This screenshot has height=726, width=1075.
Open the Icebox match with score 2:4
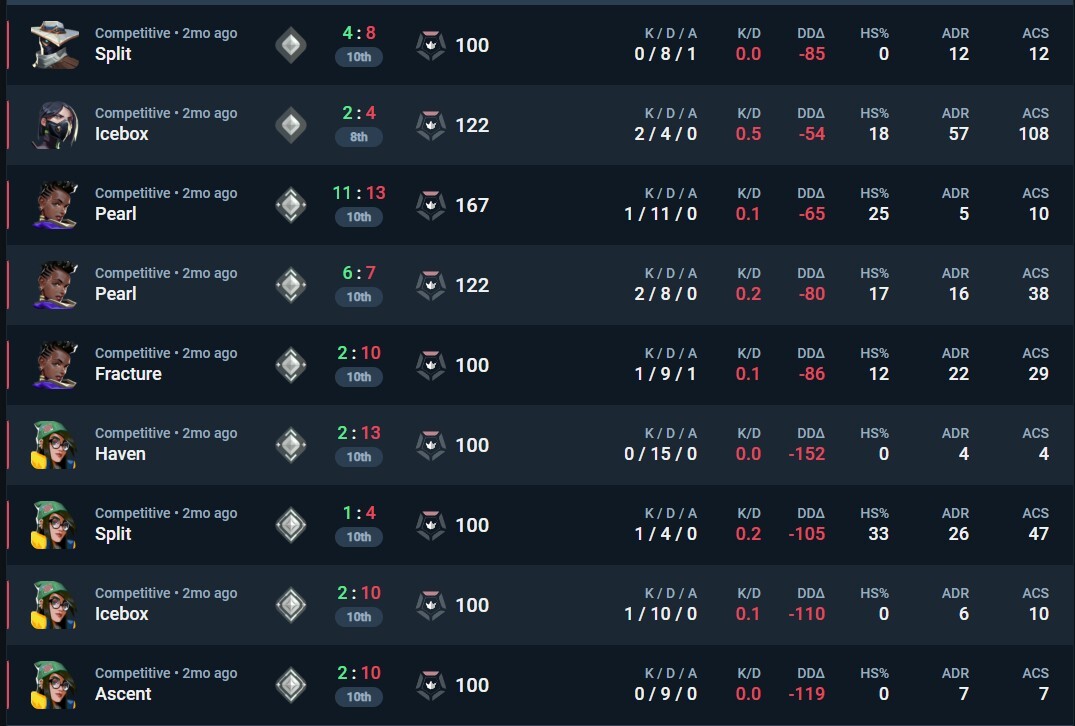pos(540,125)
